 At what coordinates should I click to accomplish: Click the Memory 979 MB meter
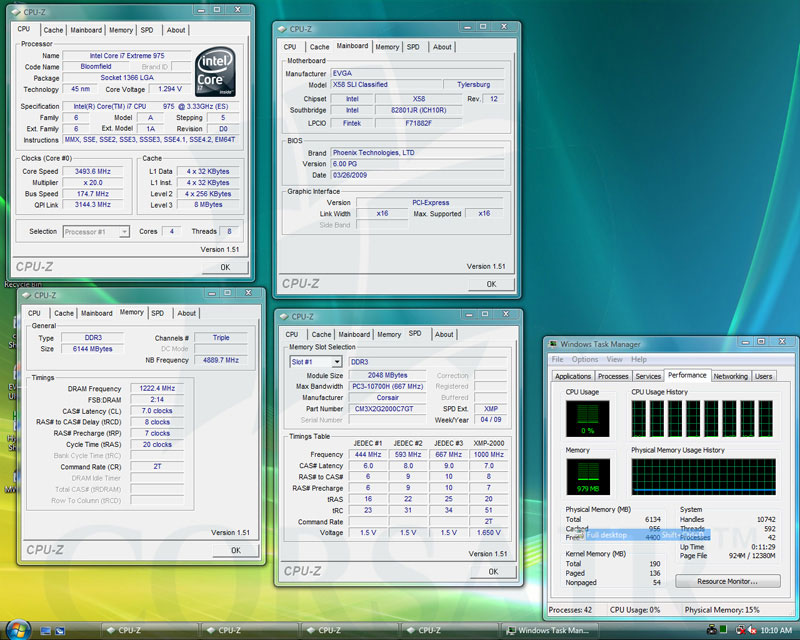click(x=588, y=477)
